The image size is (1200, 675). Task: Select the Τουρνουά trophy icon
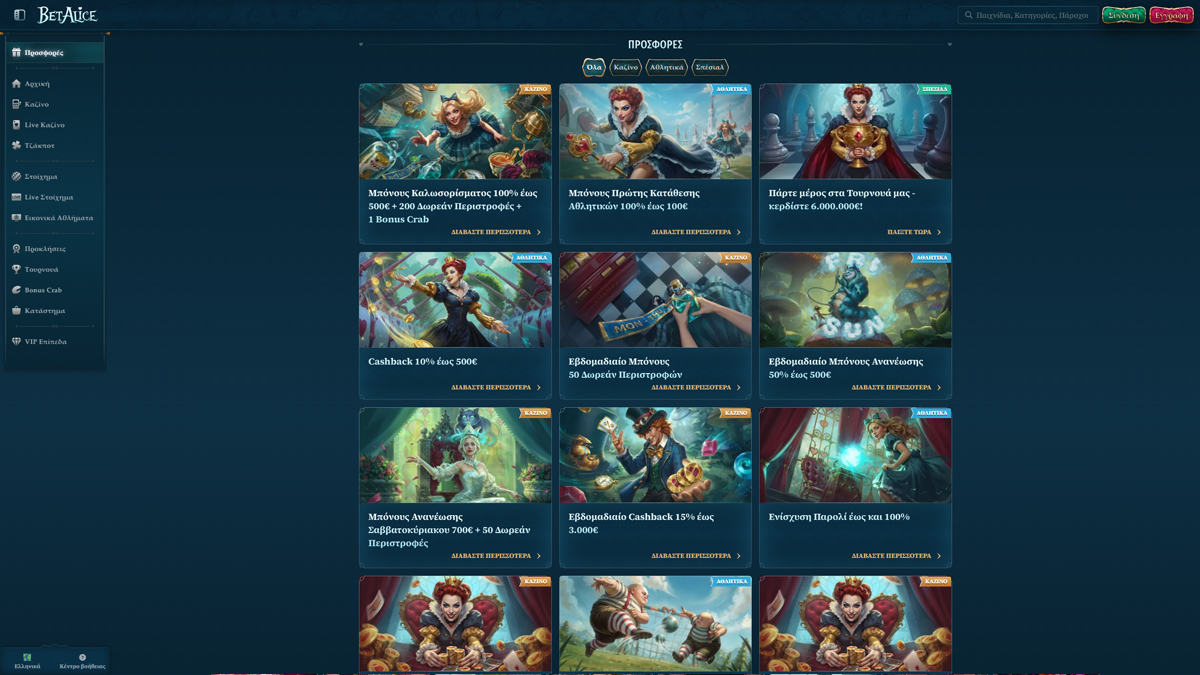coord(16,269)
